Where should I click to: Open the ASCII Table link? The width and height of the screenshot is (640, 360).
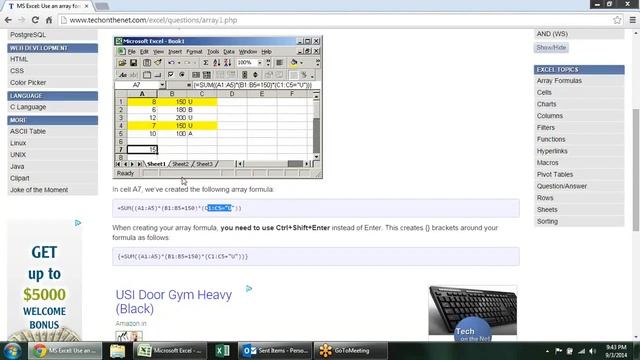pyautogui.click(x=28, y=131)
